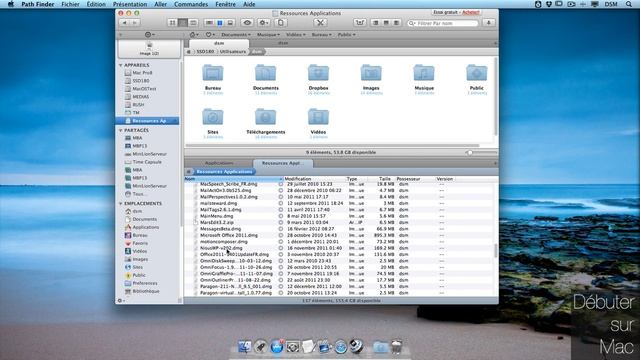Open the Présentation menu
The width and height of the screenshot is (640, 360).
coord(130,4)
